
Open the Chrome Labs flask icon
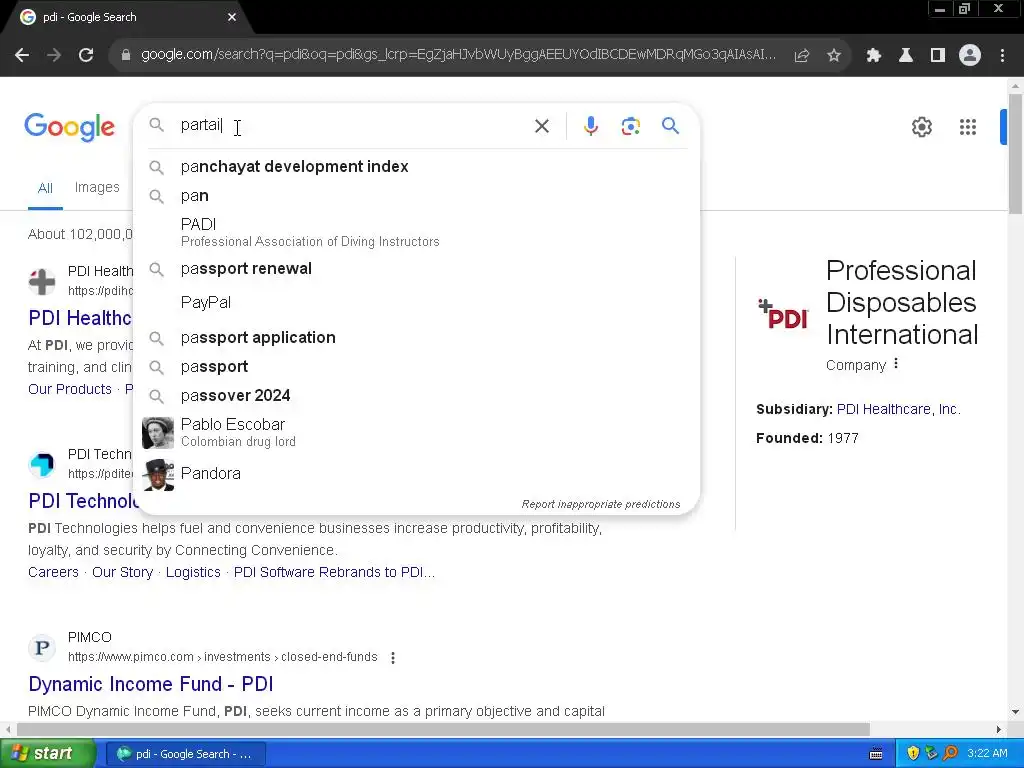tap(906, 56)
